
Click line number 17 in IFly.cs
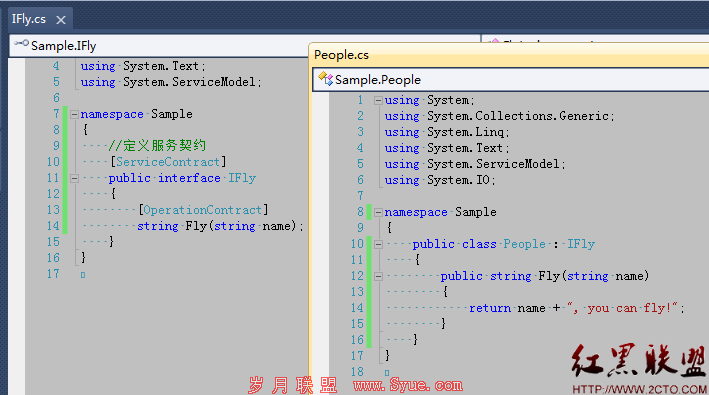click(x=53, y=274)
